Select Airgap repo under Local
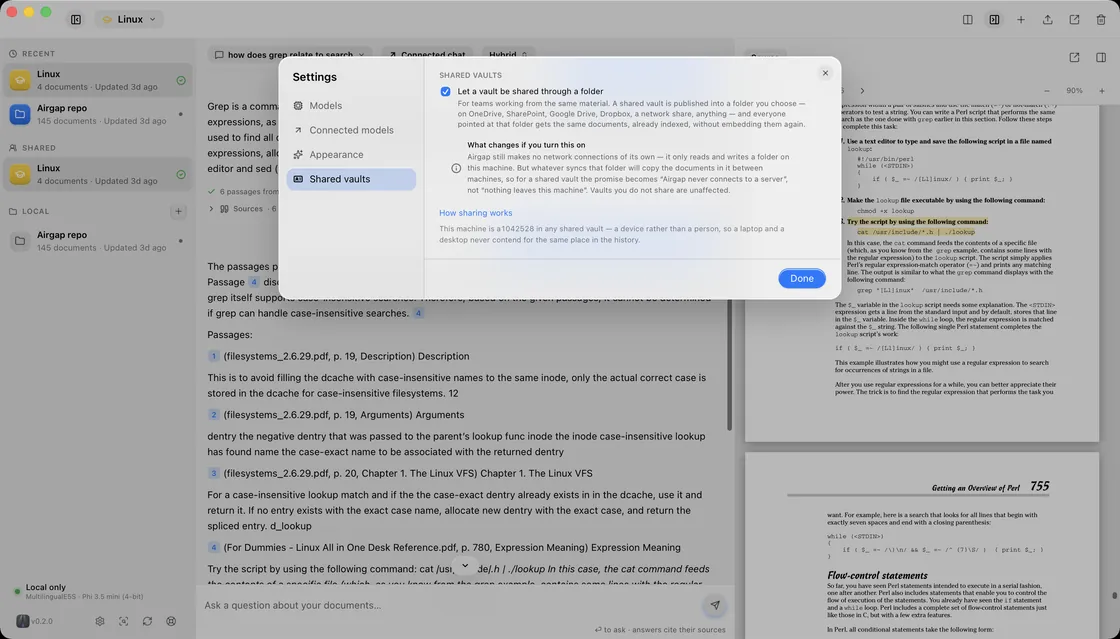The image size is (1120, 639). tap(98, 241)
